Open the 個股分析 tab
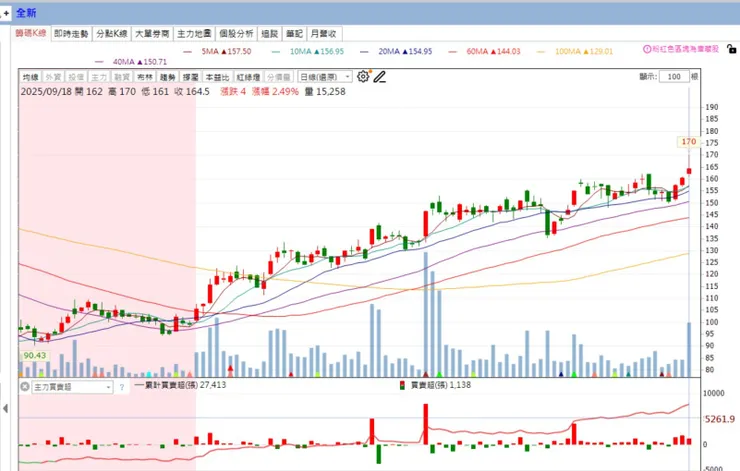The height and width of the screenshot is (471, 740). tap(236, 34)
